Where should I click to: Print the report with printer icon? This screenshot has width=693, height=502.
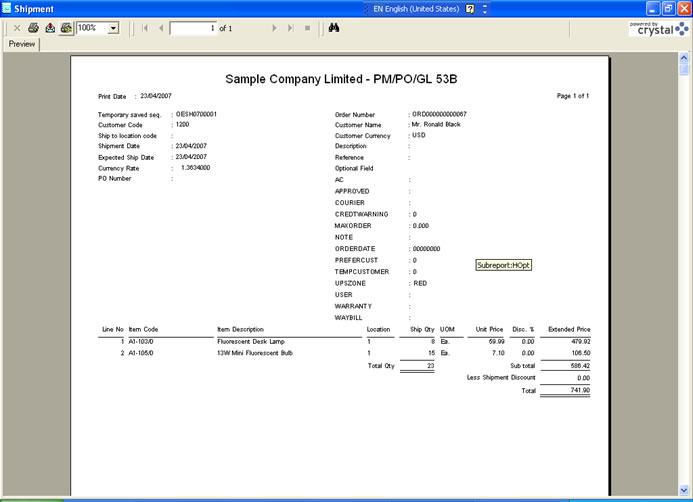33,28
